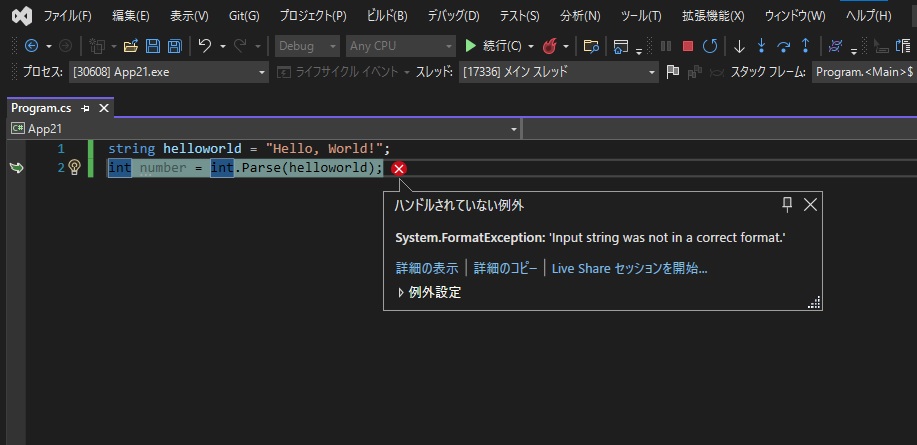Click the Hot Reload flame icon
Screen dimensions: 917x445
[x=549, y=46]
